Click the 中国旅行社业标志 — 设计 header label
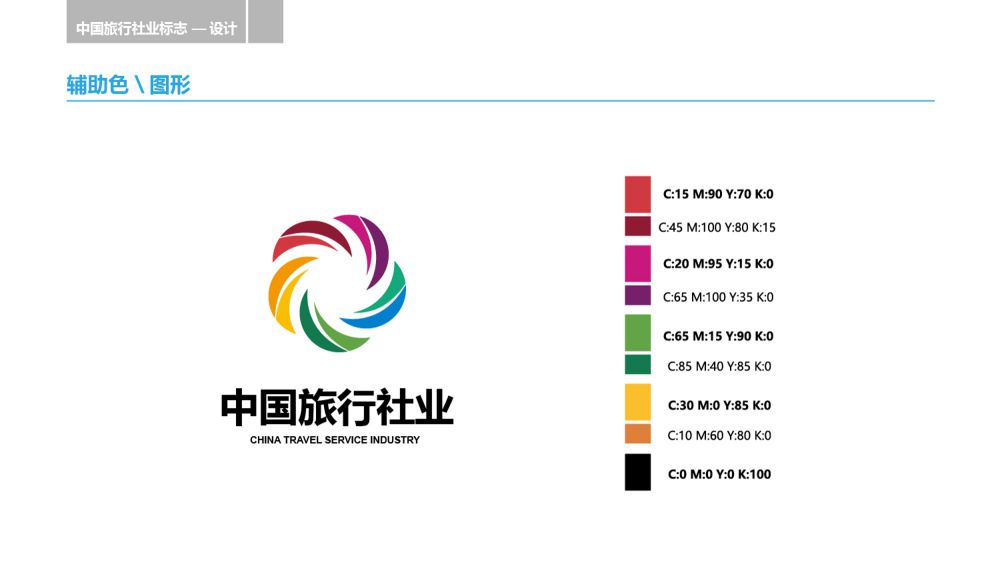 pos(156,28)
